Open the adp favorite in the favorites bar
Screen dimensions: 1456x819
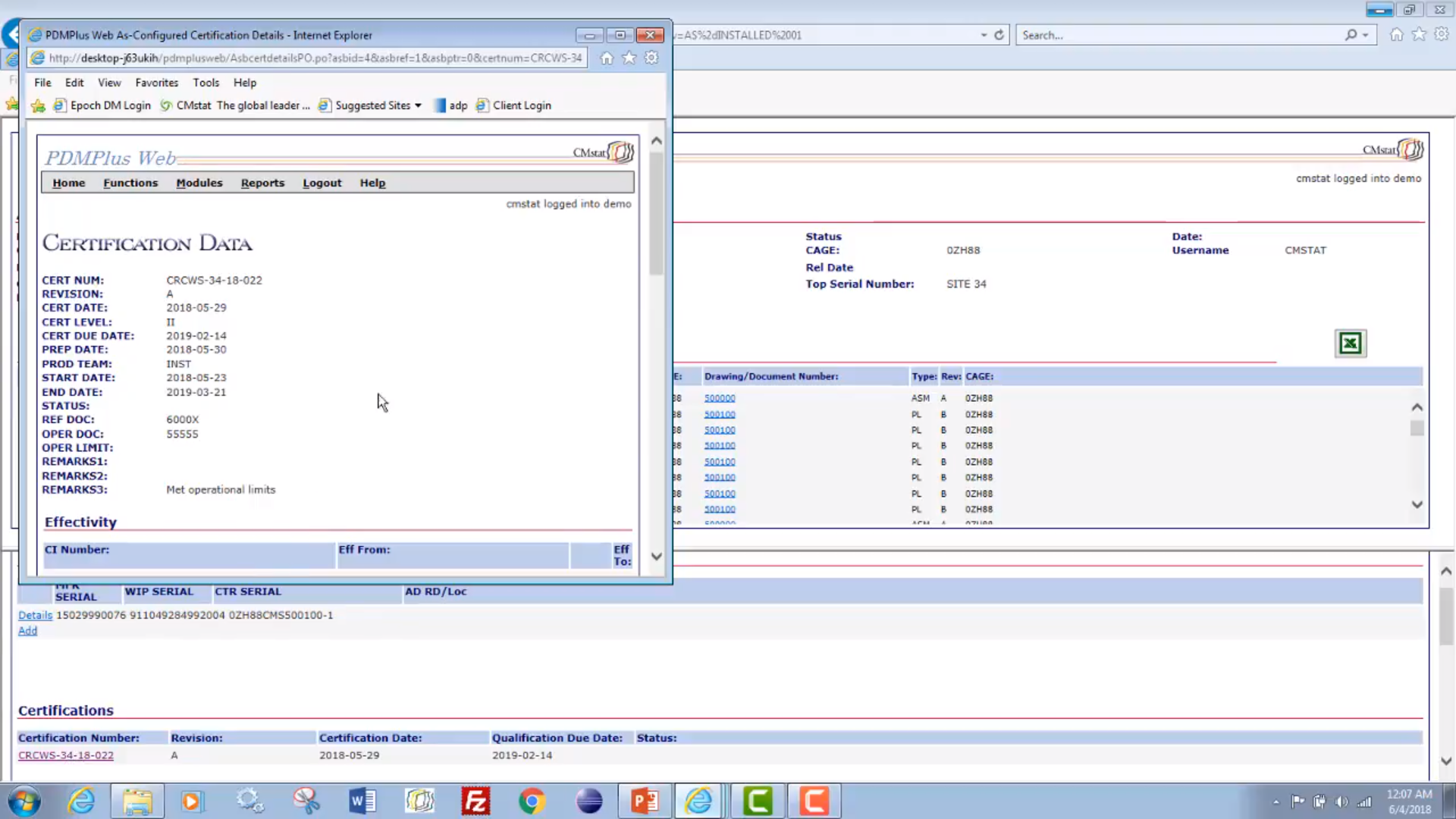click(458, 105)
